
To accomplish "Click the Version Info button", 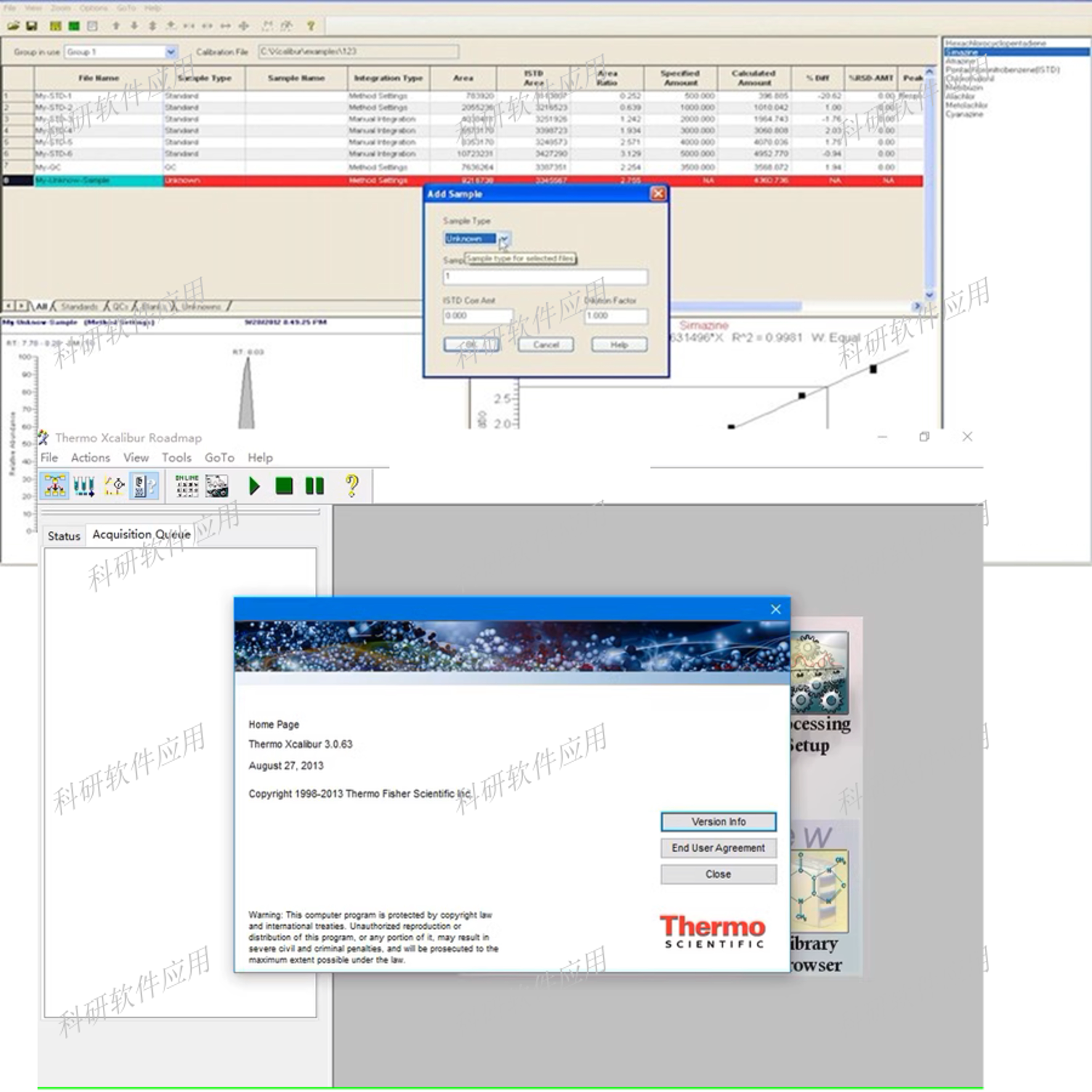I will 719,821.
